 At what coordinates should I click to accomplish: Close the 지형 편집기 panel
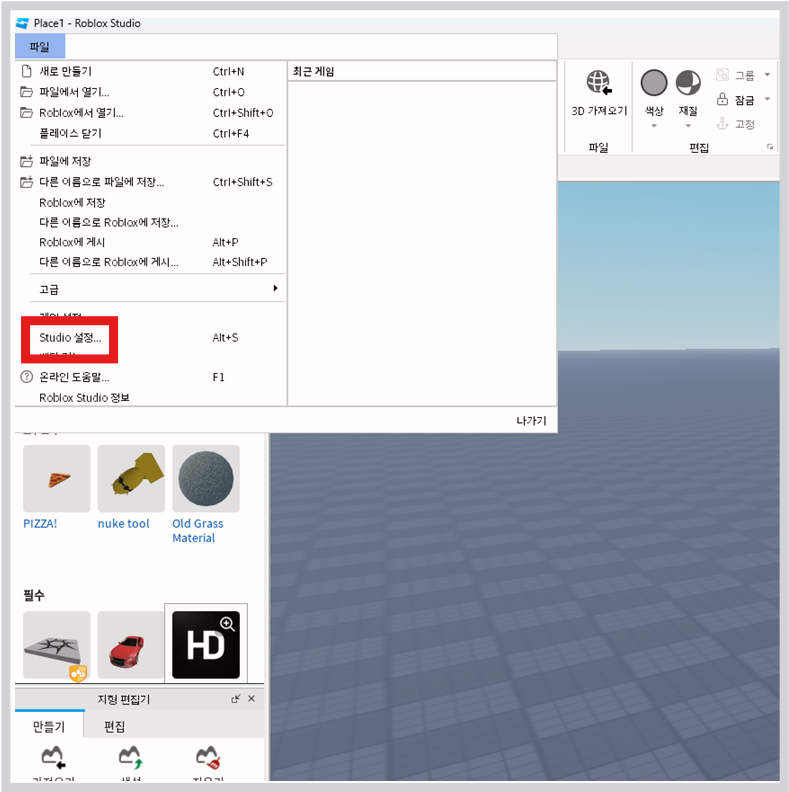pyautogui.click(x=252, y=699)
